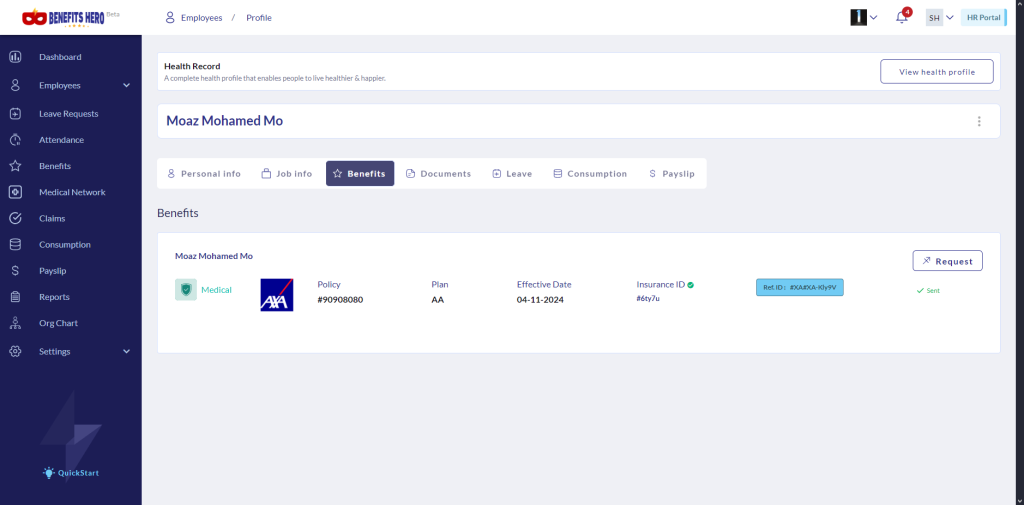Click View health profile button
Screen dimensions: 1024x505
(x=936, y=72)
